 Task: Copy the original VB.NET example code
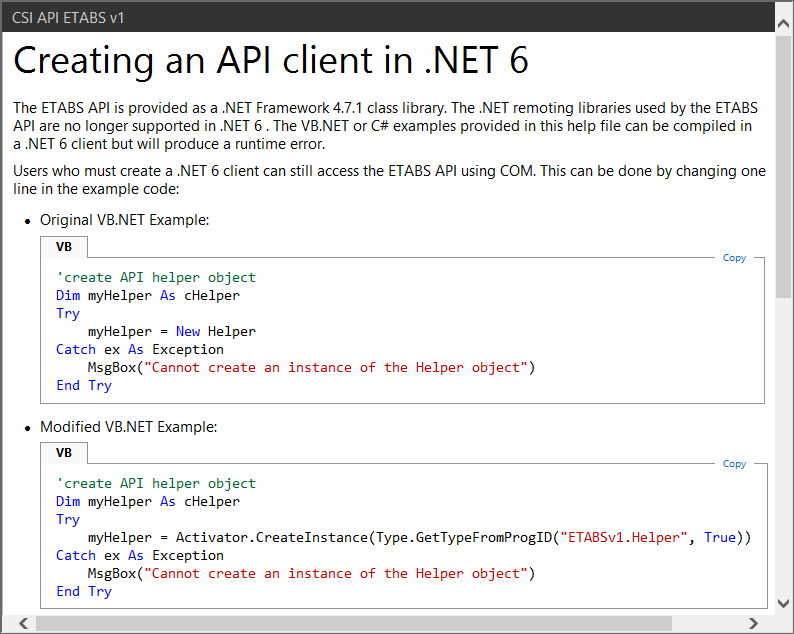[x=734, y=258]
